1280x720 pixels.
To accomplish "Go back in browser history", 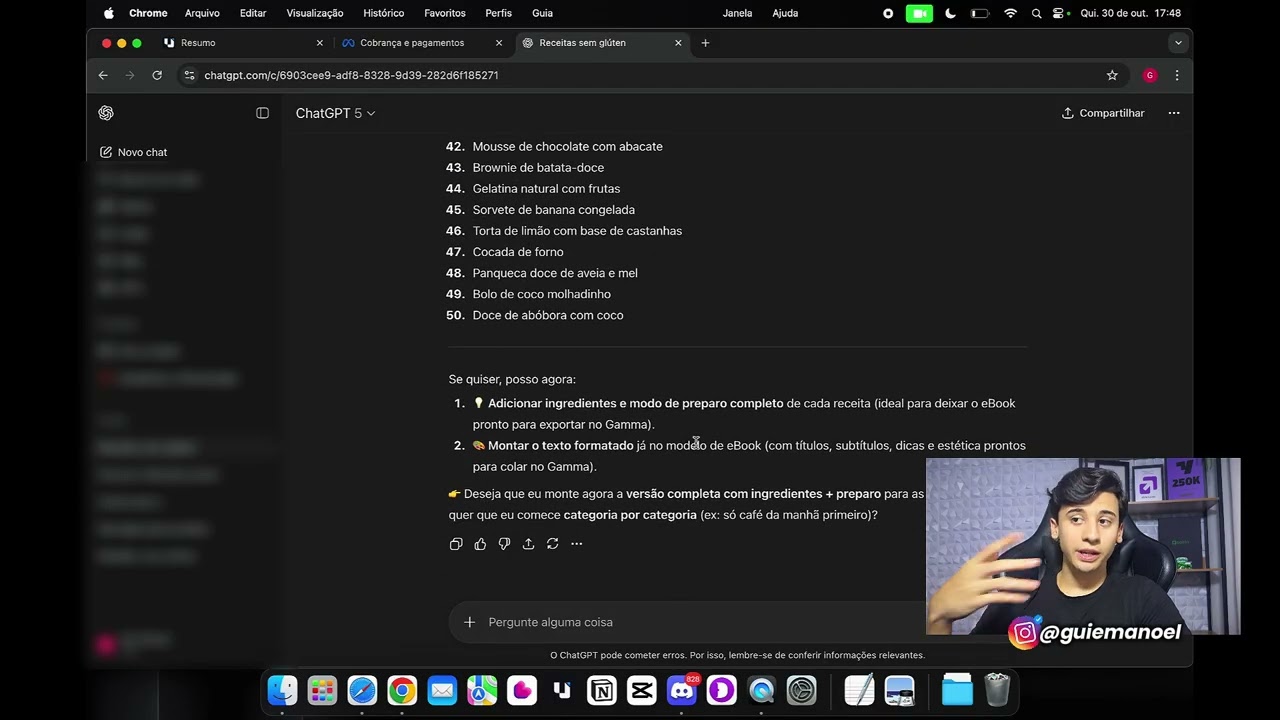I will tap(103, 75).
